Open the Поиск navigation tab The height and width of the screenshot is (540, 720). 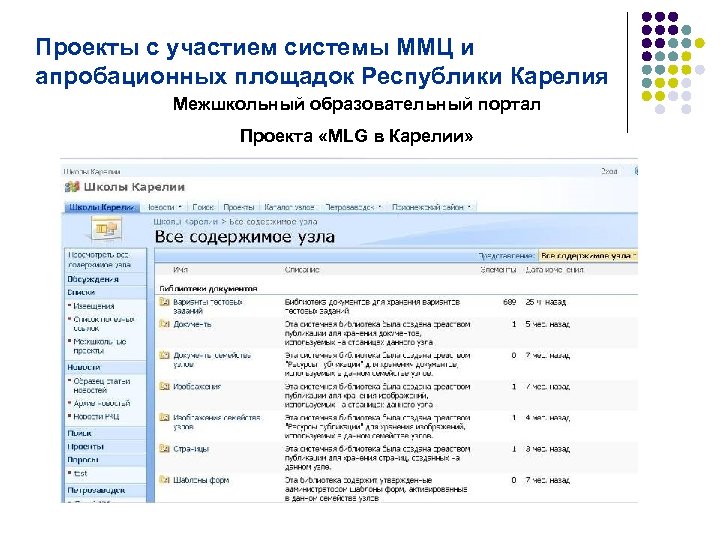[203, 207]
